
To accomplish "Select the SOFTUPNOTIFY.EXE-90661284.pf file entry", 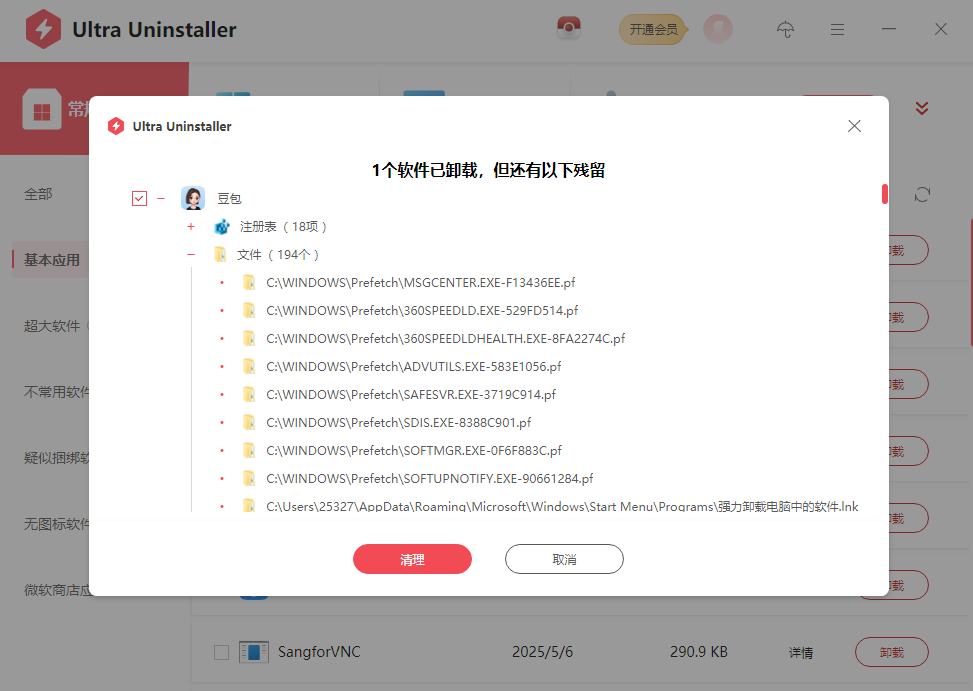I will pos(429,478).
